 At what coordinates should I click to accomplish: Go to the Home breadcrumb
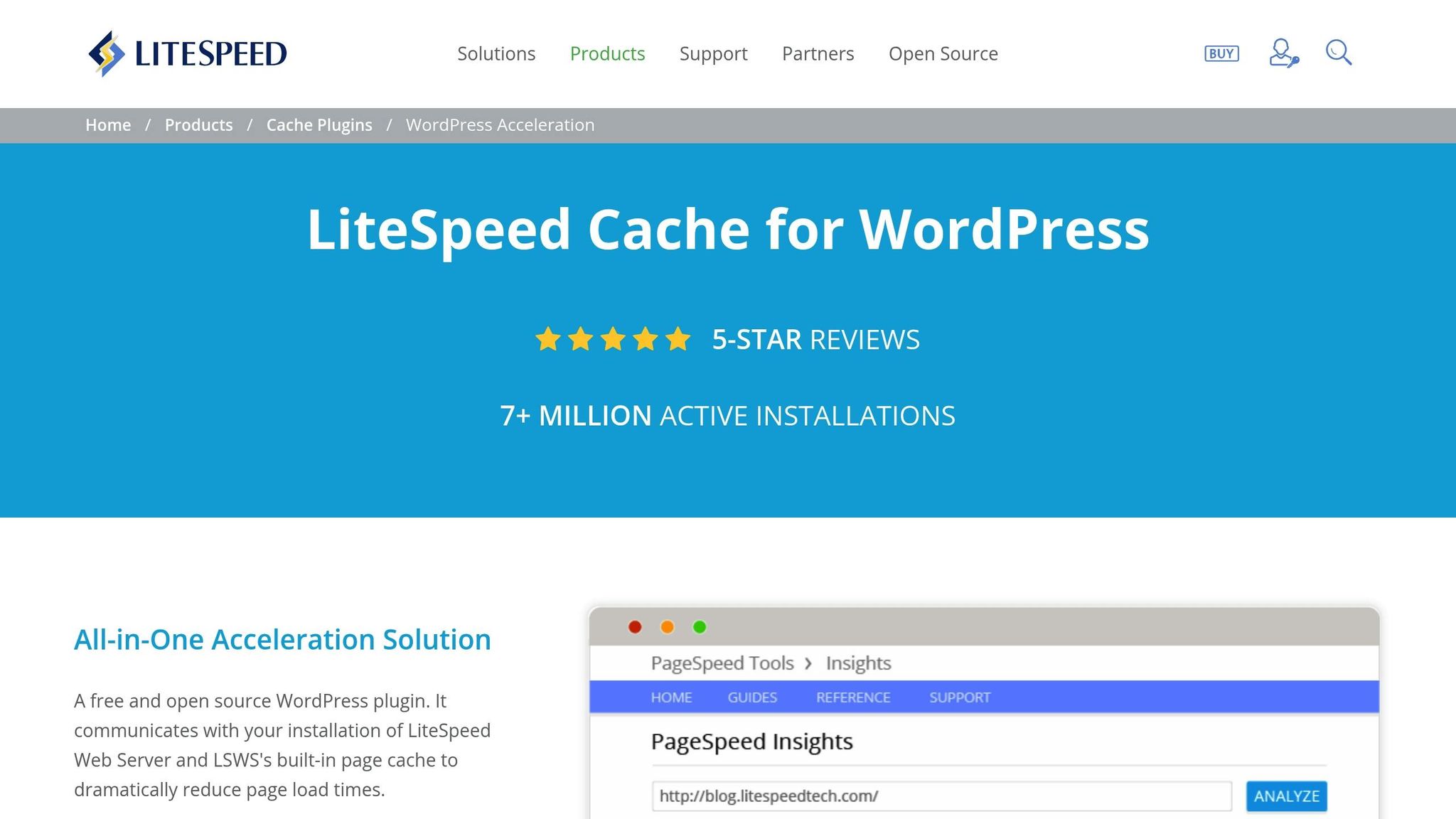pyautogui.click(x=108, y=125)
